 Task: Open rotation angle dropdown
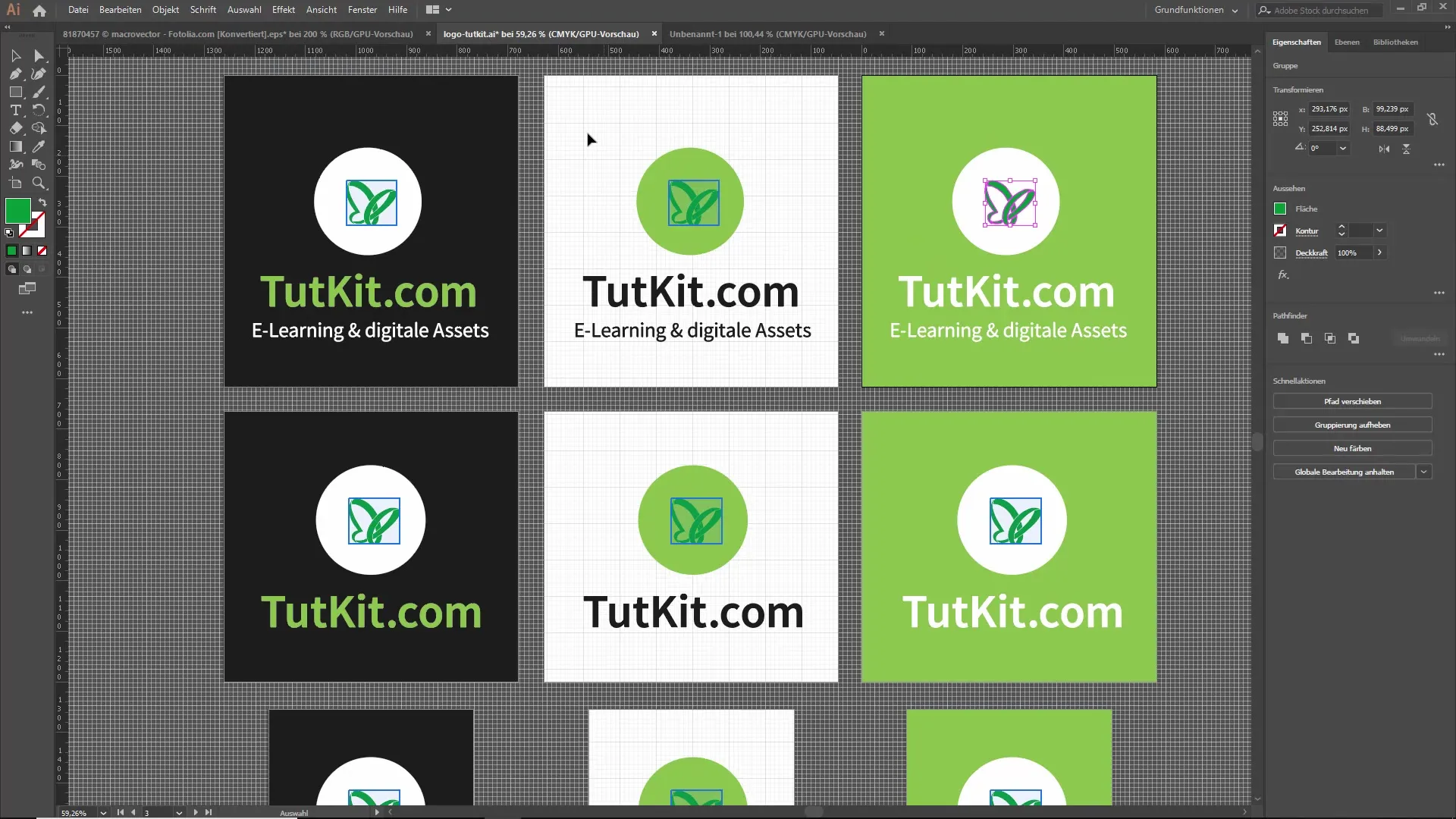tap(1342, 149)
